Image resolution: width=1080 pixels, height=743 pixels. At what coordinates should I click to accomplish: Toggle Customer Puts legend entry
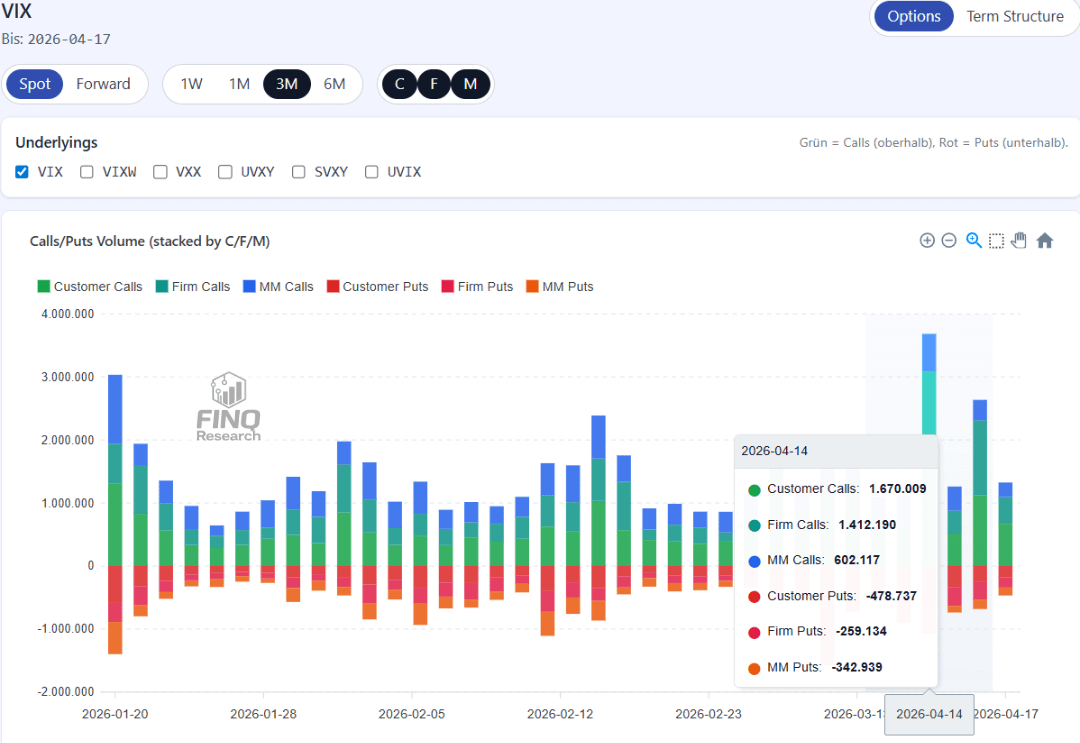(384, 287)
